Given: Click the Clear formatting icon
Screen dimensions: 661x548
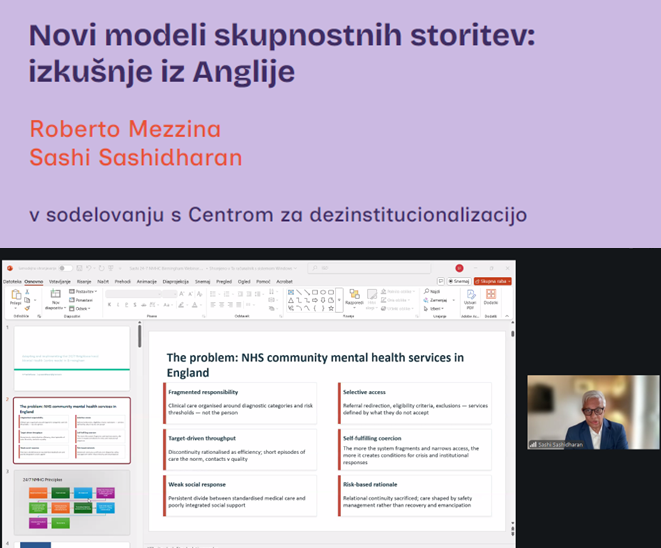Looking at the screenshot, I should (x=200, y=294).
